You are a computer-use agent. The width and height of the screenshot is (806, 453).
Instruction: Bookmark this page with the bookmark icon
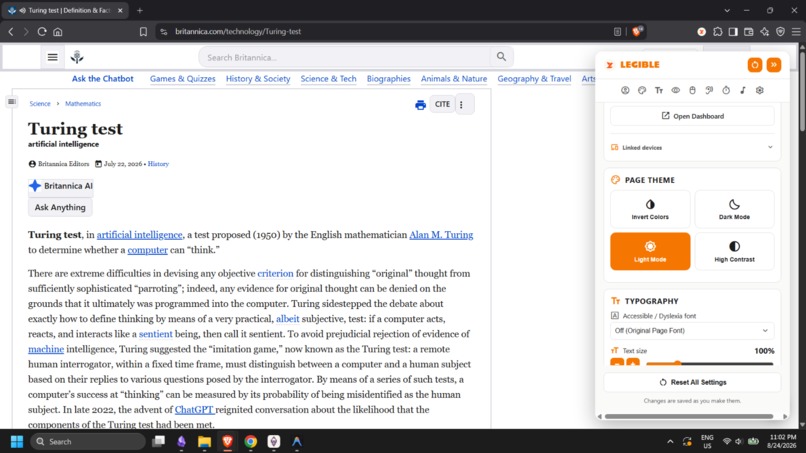pos(143,31)
